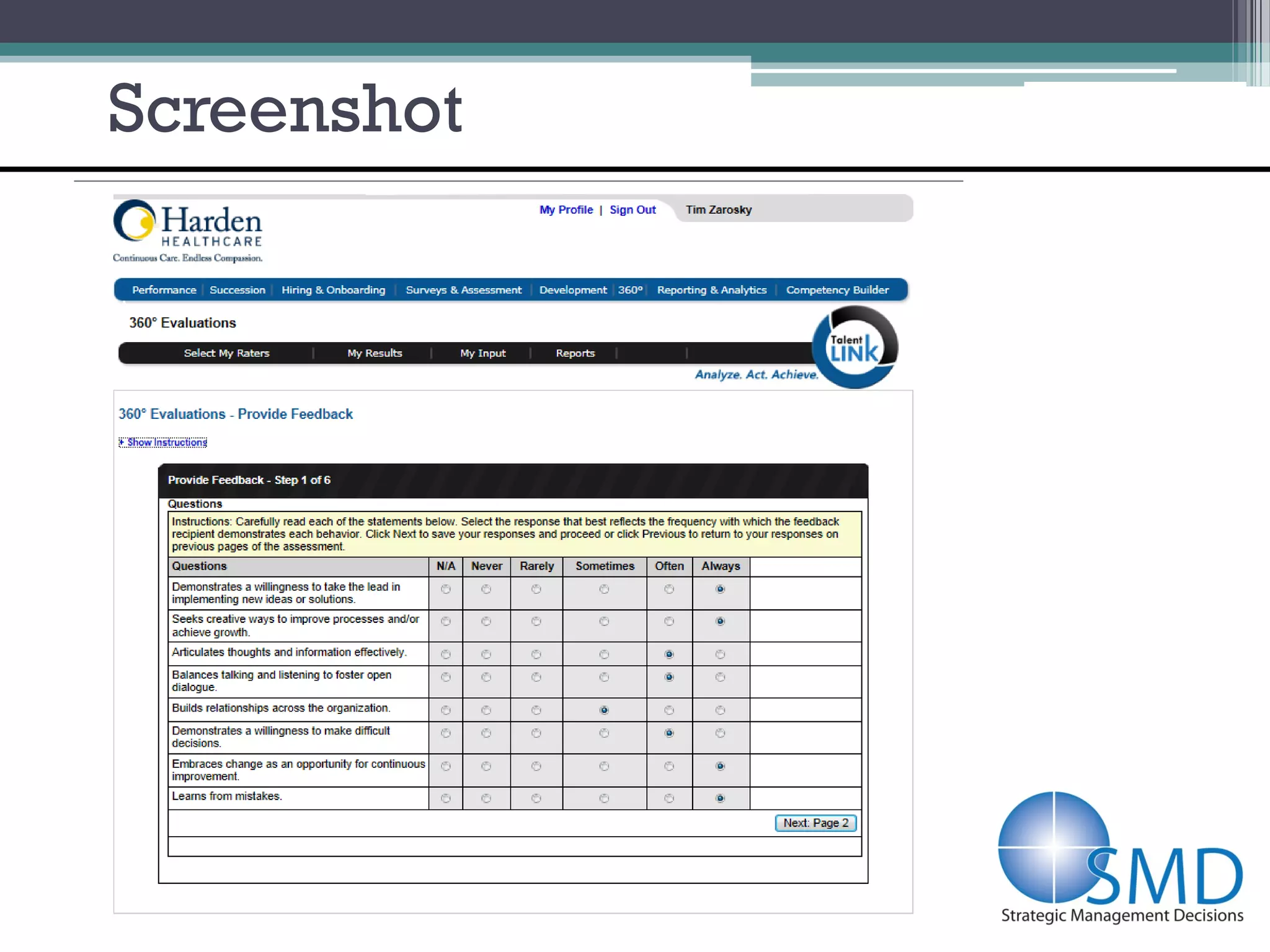Select Often for 'take the lead' question
Screen dimensions: 1270x952
(669, 589)
